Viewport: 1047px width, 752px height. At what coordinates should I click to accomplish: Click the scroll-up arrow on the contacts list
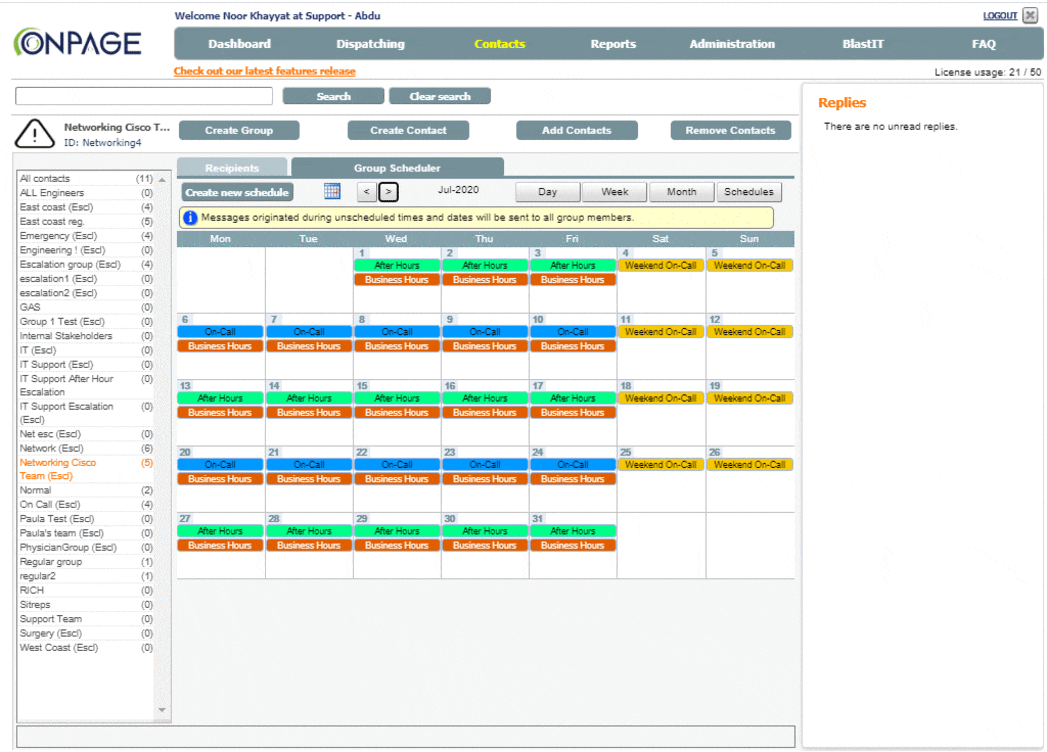pyautogui.click(x=161, y=178)
